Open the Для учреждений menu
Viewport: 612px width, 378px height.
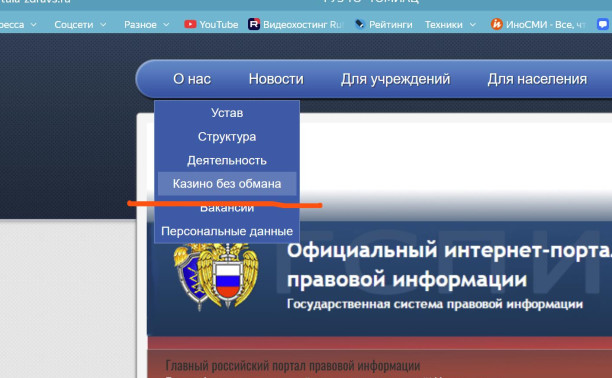point(395,79)
